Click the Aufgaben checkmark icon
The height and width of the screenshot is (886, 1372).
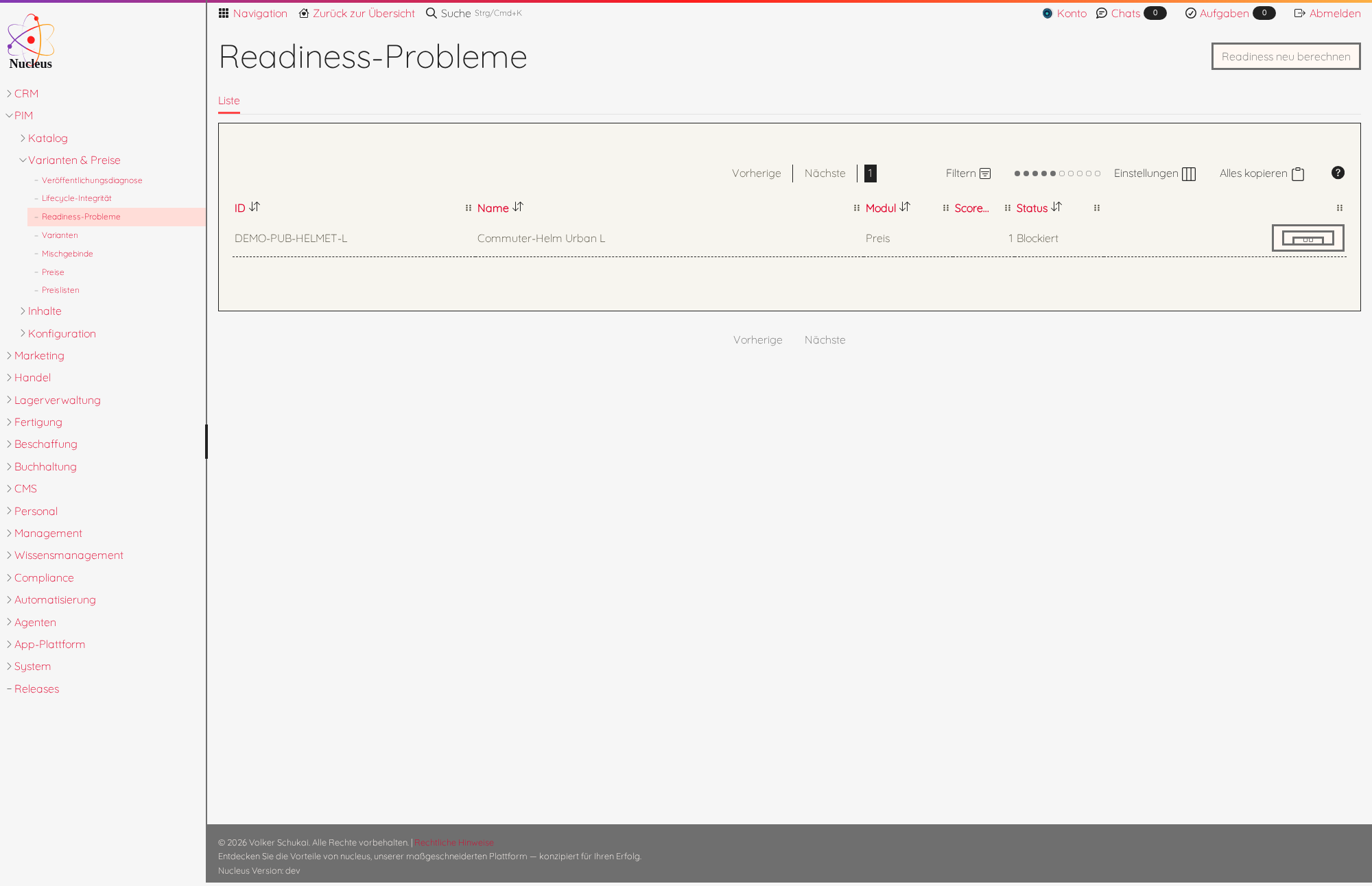coord(1191,13)
